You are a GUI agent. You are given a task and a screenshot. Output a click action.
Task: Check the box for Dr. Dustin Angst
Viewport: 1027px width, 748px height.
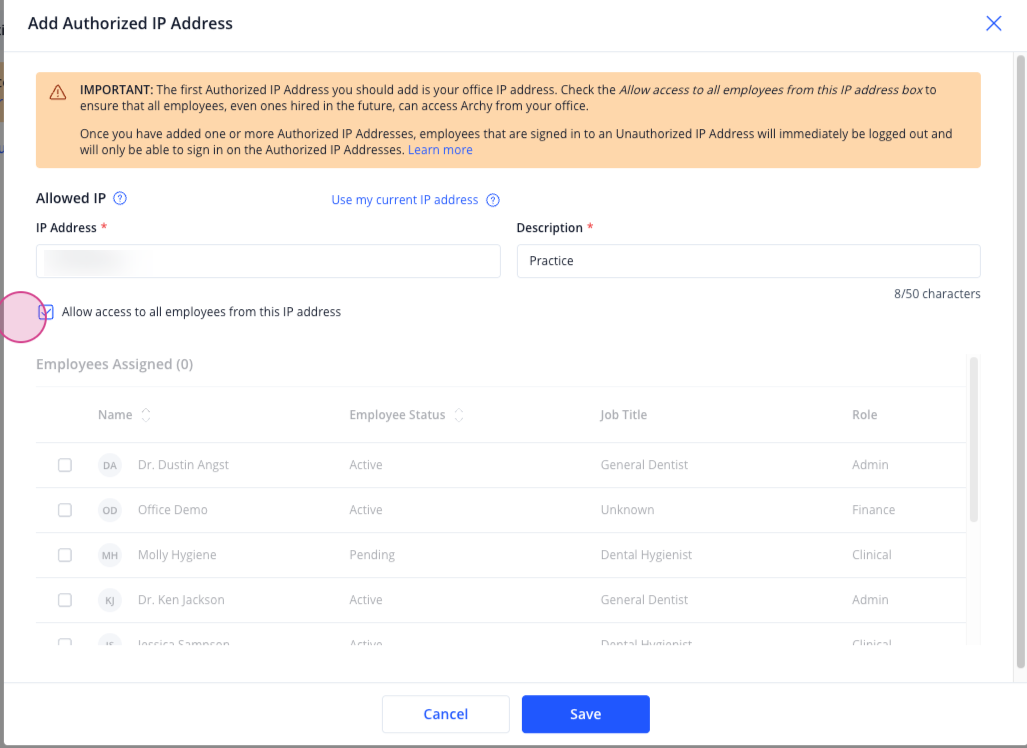tap(65, 465)
